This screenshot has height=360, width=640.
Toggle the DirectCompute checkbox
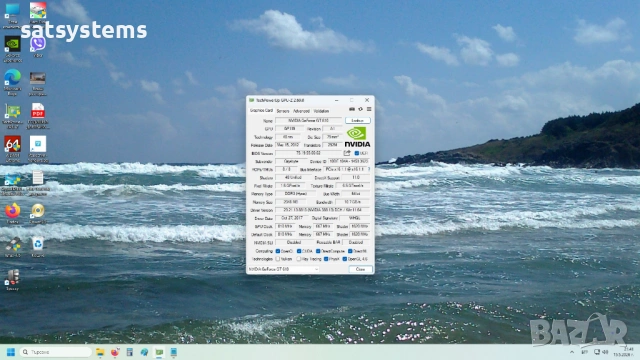click(318, 251)
